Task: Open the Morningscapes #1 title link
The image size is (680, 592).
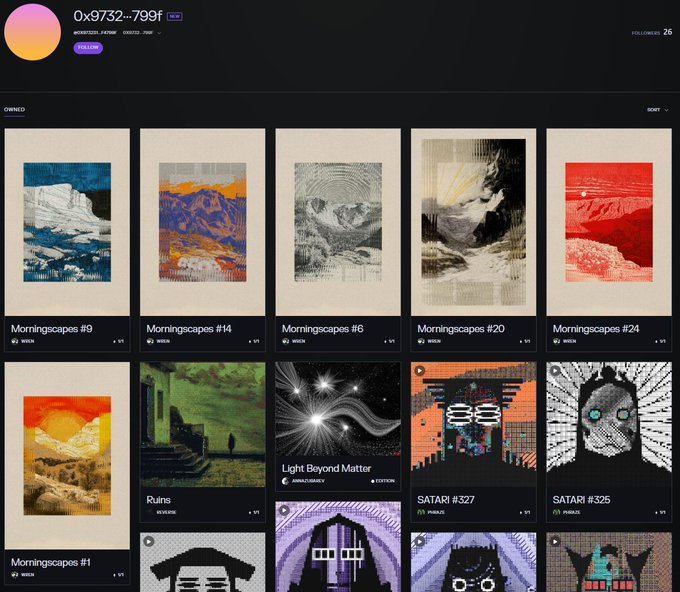Action: 51,563
